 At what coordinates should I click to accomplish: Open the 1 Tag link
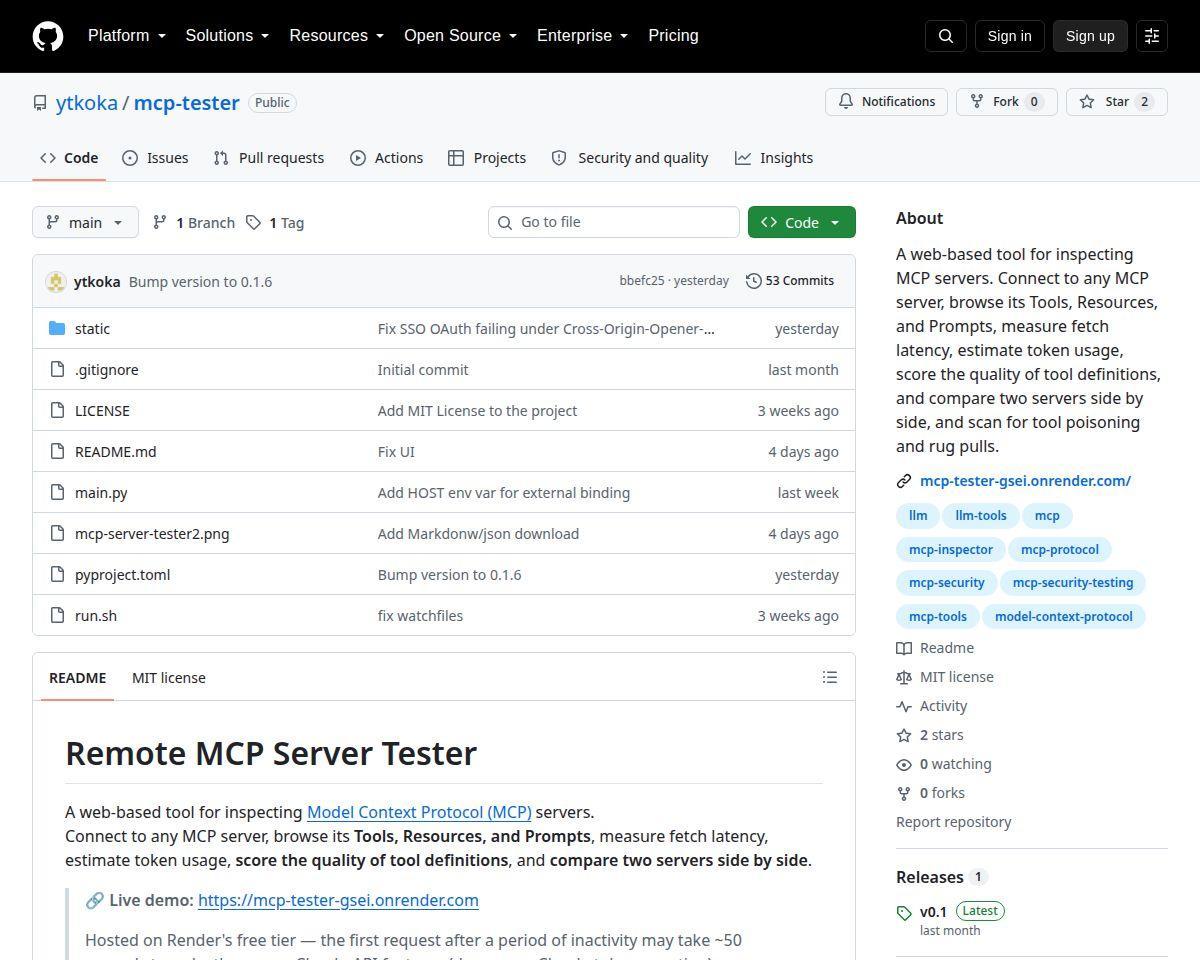coord(275,223)
